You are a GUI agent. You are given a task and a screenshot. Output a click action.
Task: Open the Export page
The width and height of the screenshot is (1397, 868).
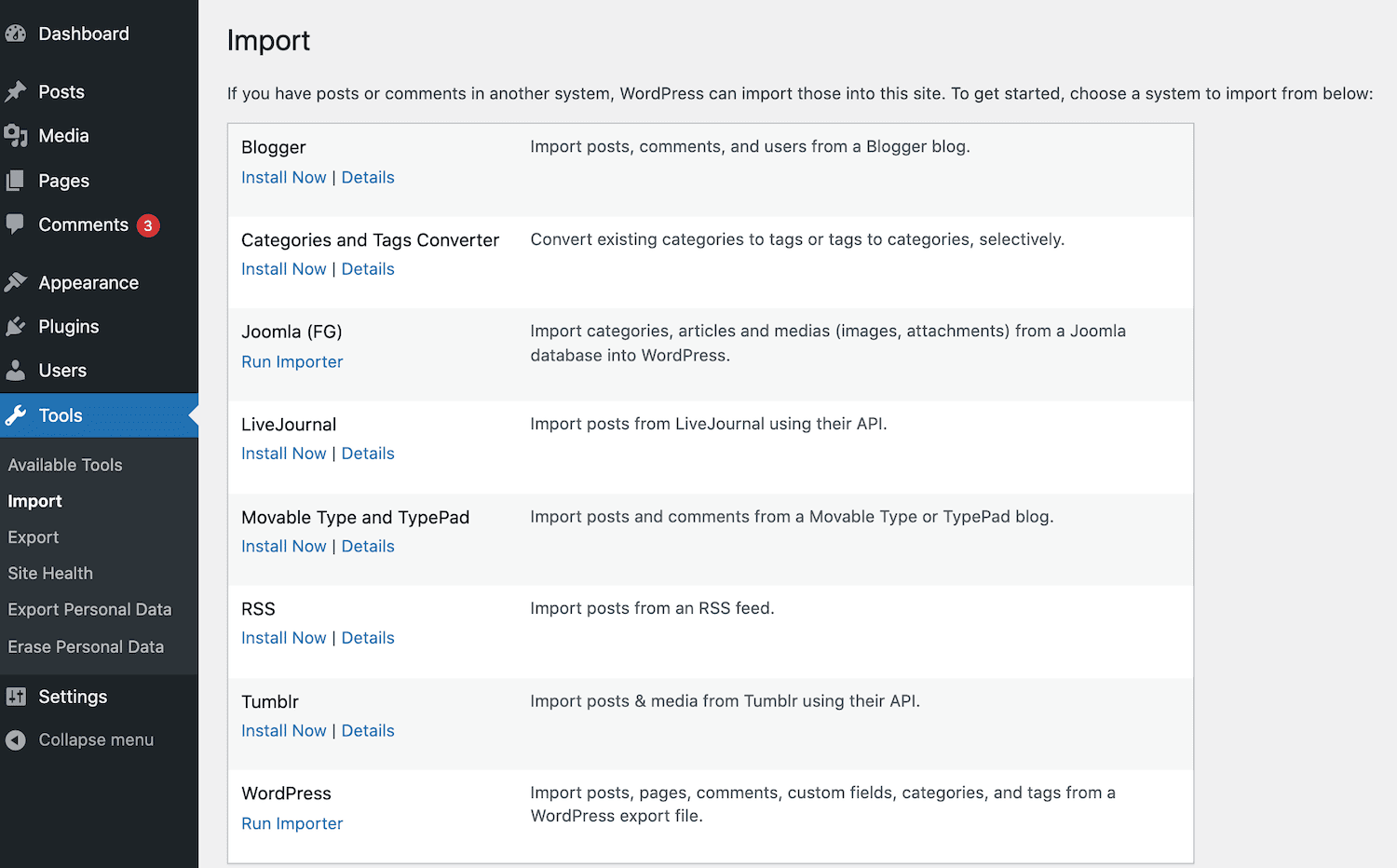[33, 536]
